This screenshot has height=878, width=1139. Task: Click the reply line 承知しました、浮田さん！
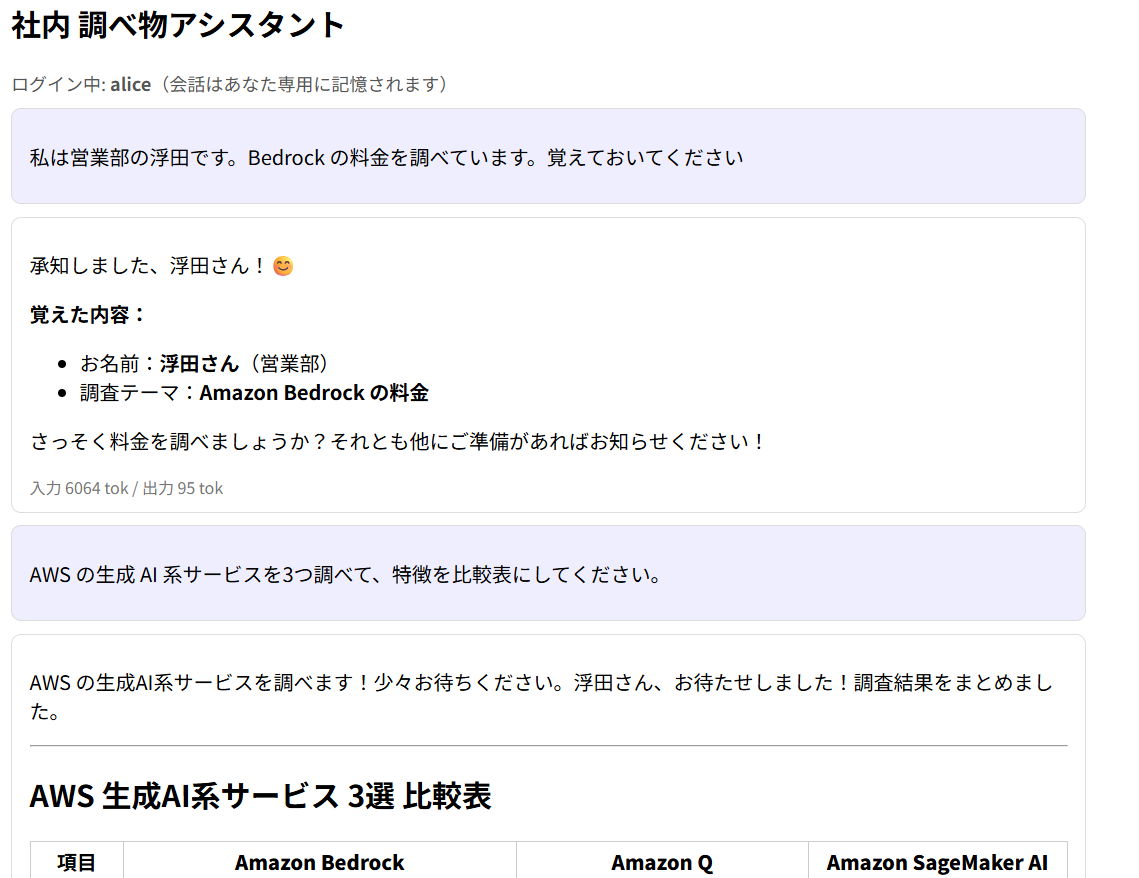coord(149,266)
